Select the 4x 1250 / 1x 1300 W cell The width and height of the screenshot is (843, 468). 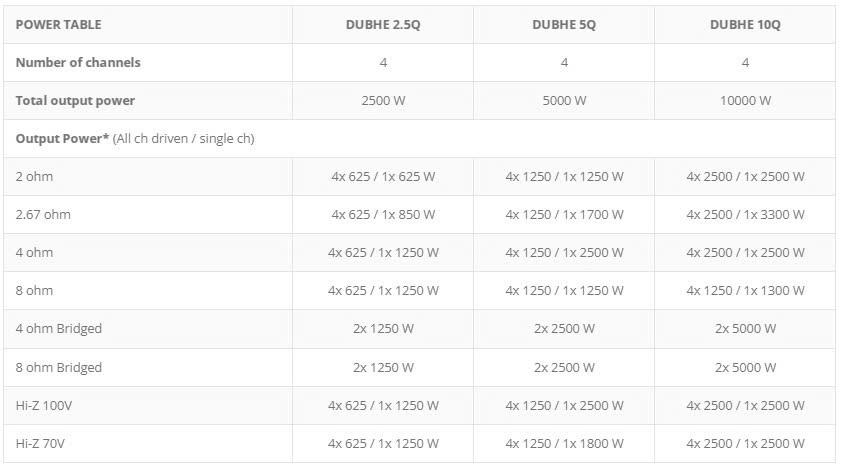[745, 290]
